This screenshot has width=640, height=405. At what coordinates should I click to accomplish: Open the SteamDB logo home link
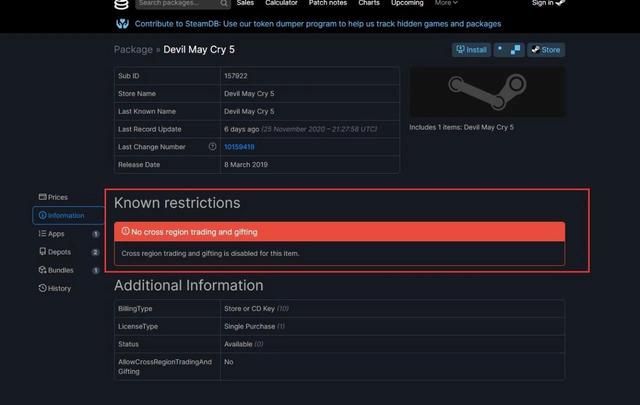tap(121, 4)
